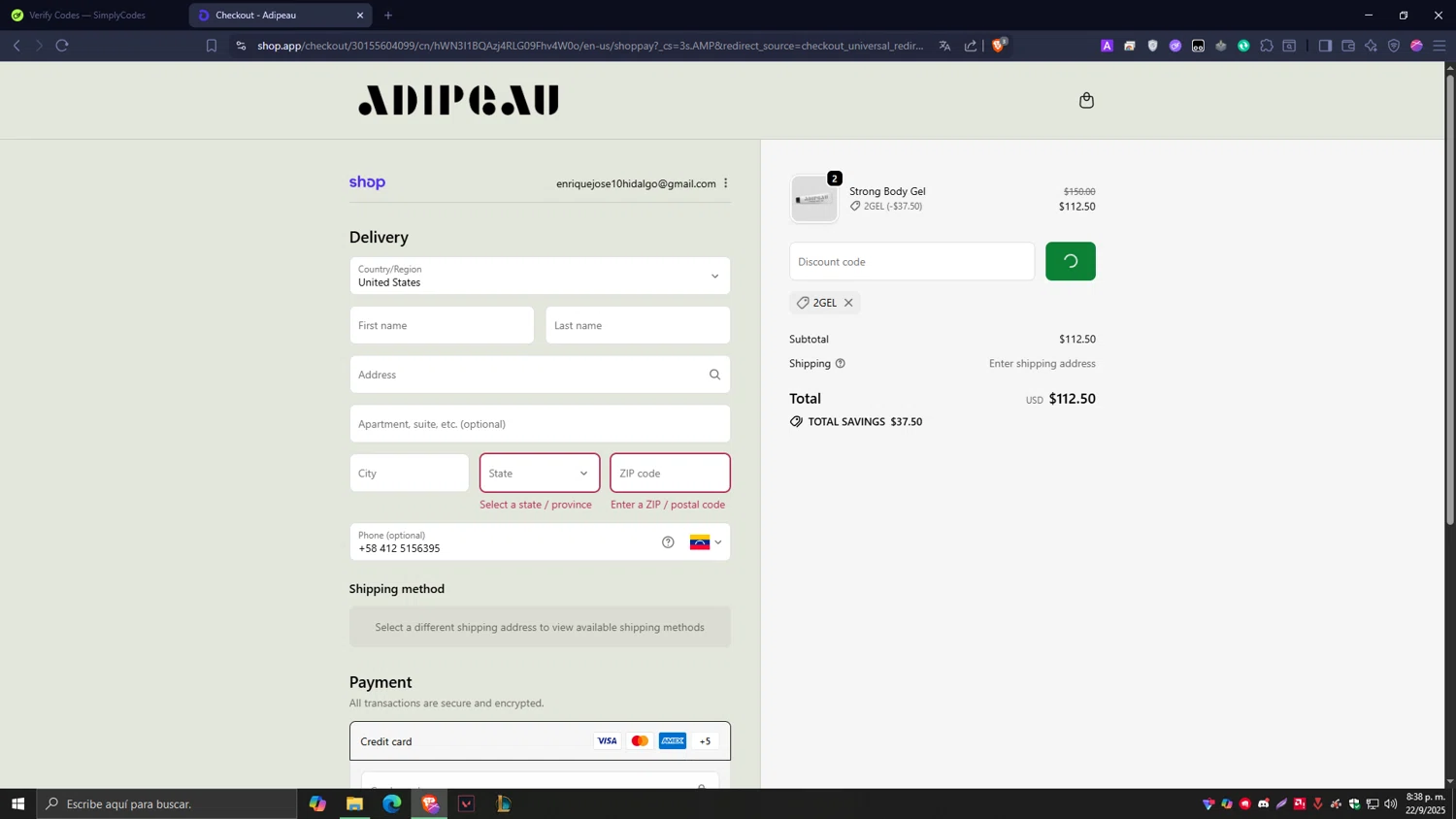This screenshot has height=819, width=1456.
Task: Go back to the previous page
Action: coord(17,46)
